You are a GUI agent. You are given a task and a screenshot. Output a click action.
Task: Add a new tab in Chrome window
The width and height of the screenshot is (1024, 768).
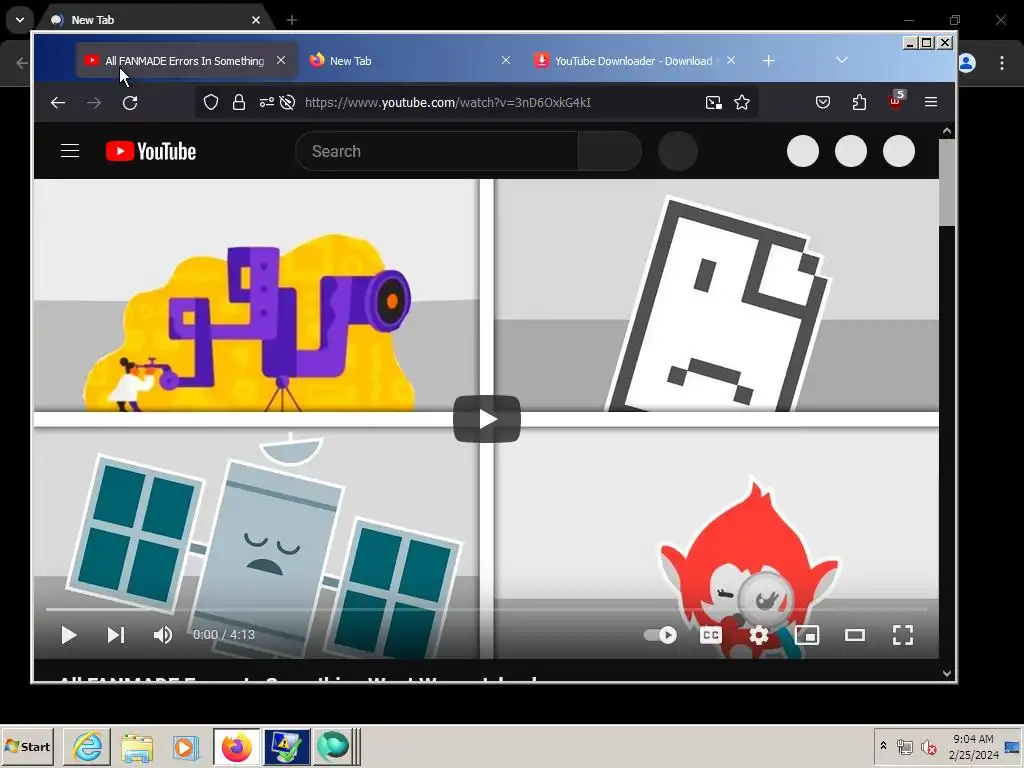[292, 20]
